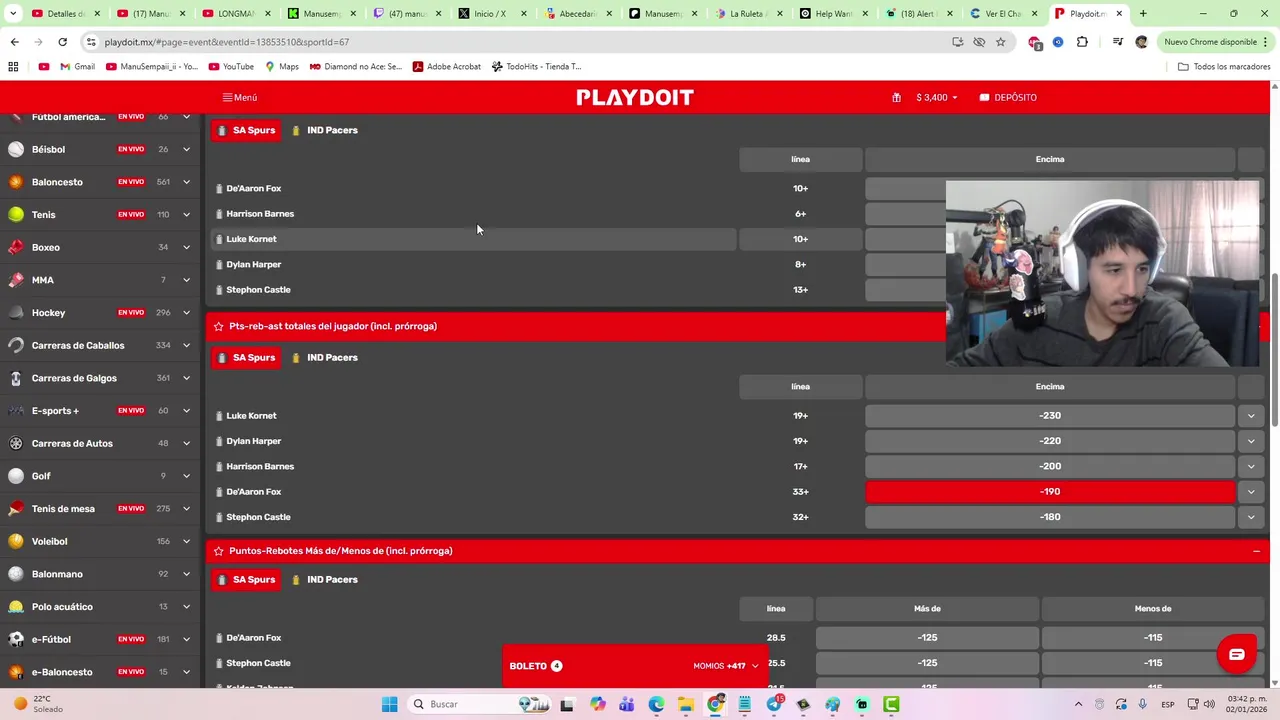Expand the Harrison Barnes 17+ line dropdown
This screenshot has width=1280, height=720.
coord(1251,466)
